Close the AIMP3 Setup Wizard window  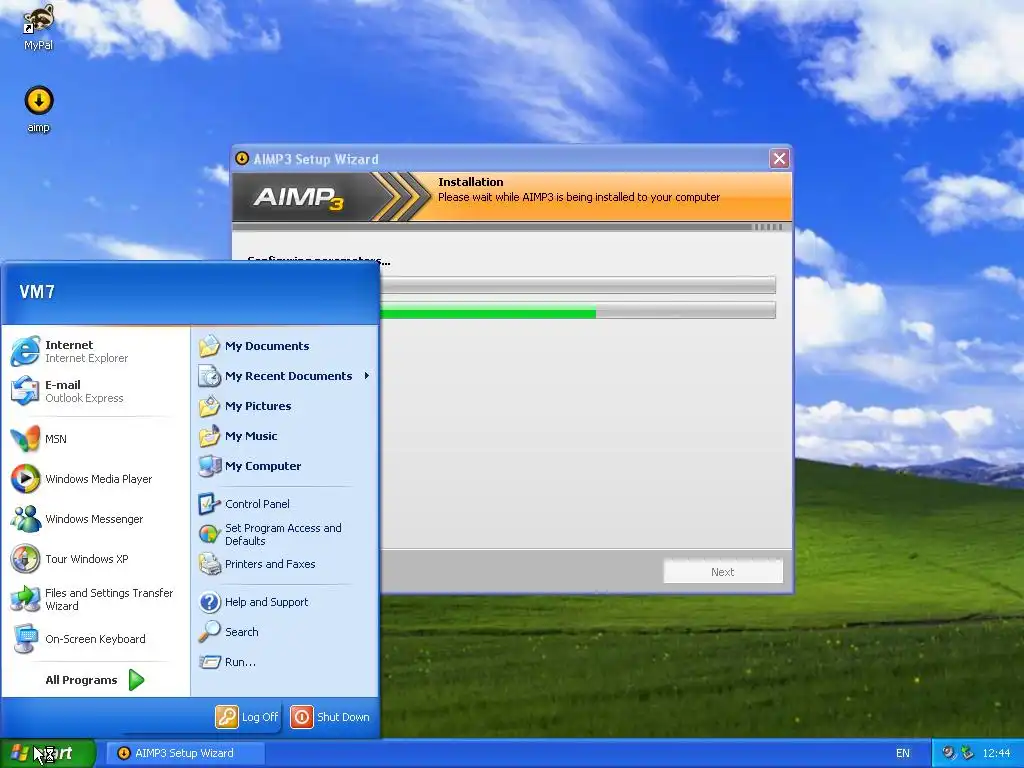pyautogui.click(x=779, y=158)
